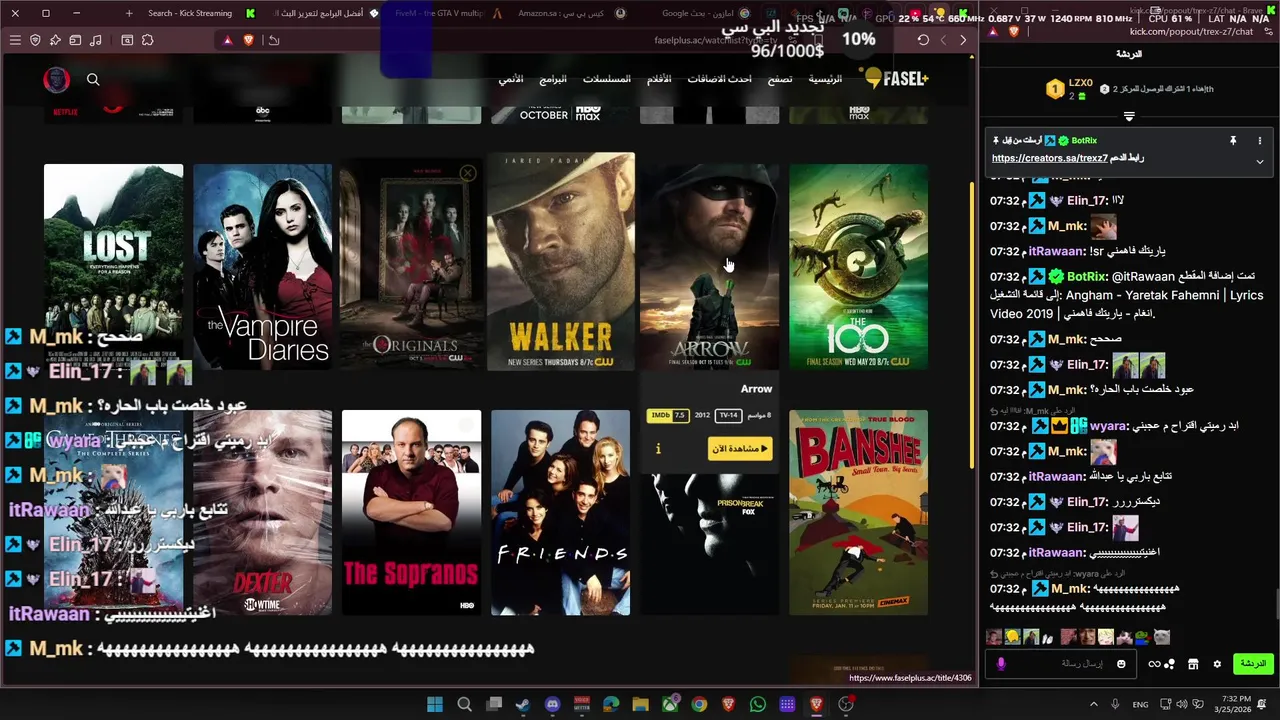
Task: Go forward with the right arrow
Action: pos(963,40)
